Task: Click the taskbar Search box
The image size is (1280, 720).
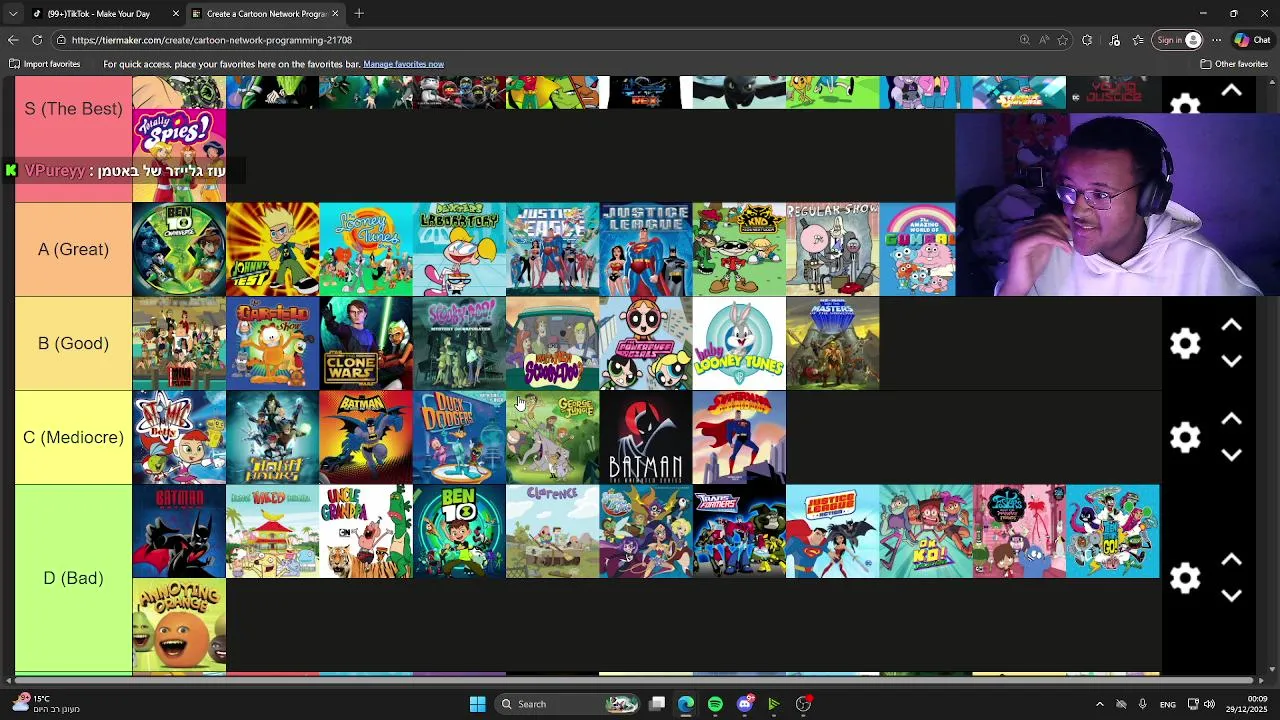Action: point(568,704)
